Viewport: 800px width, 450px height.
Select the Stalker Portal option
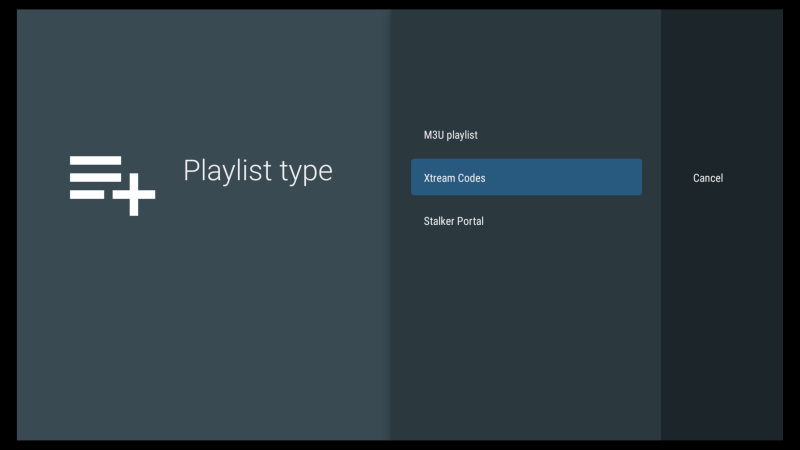point(454,221)
